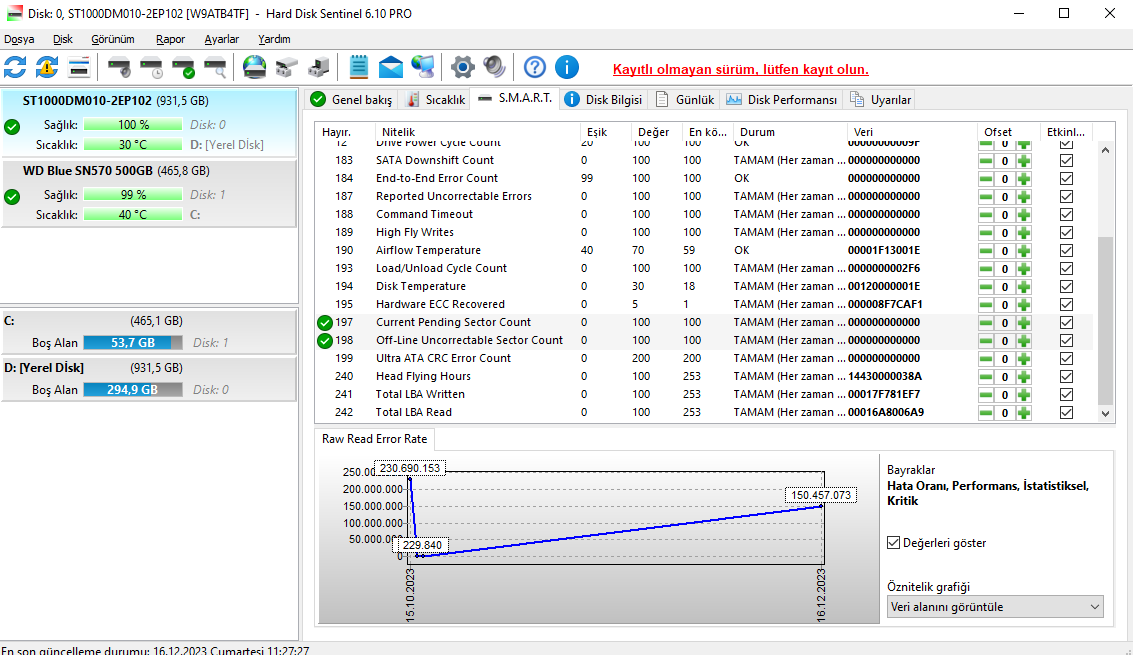Click the blue info icon in toolbar

pyautogui.click(x=567, y=67)
